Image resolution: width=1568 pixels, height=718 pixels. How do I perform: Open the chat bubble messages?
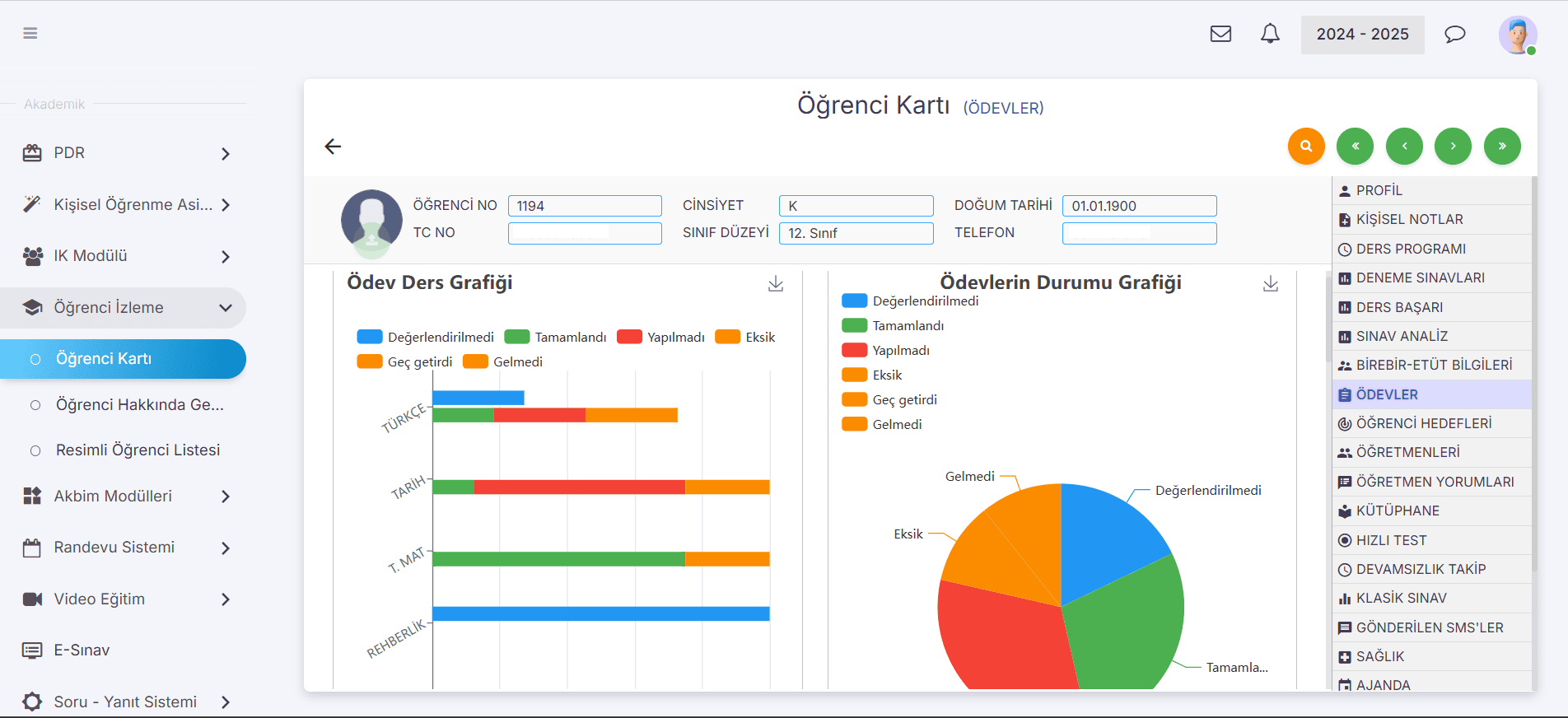(x=1455, y=34)
